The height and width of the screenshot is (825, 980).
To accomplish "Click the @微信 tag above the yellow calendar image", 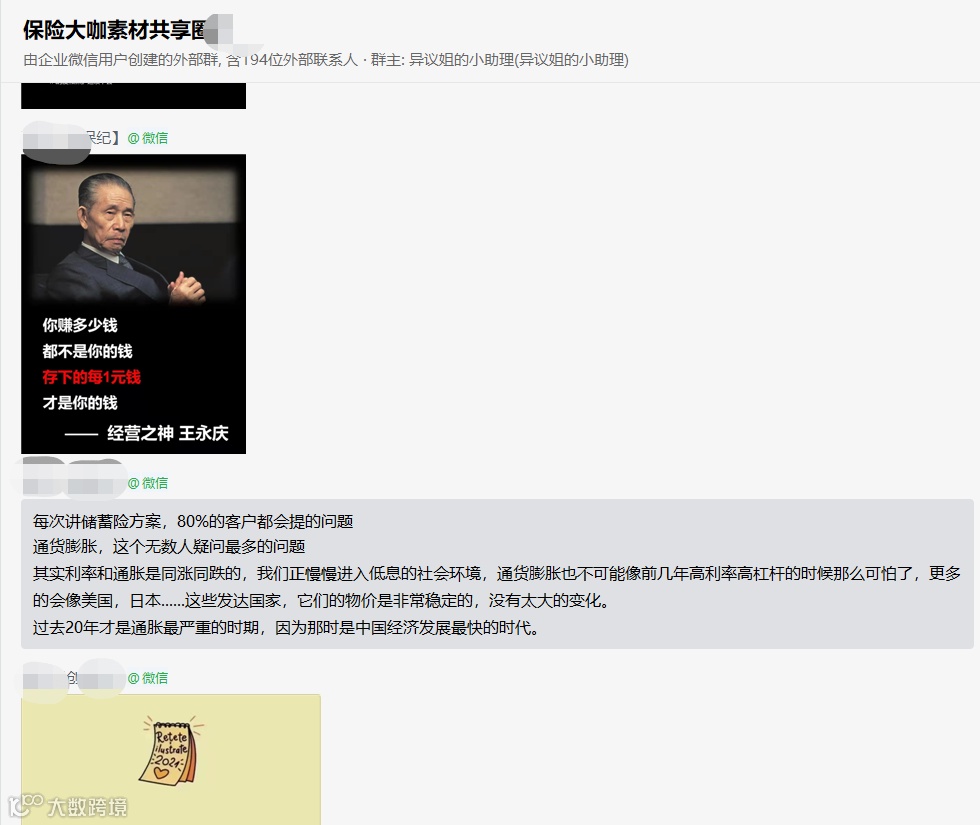I will coord(148,678).
